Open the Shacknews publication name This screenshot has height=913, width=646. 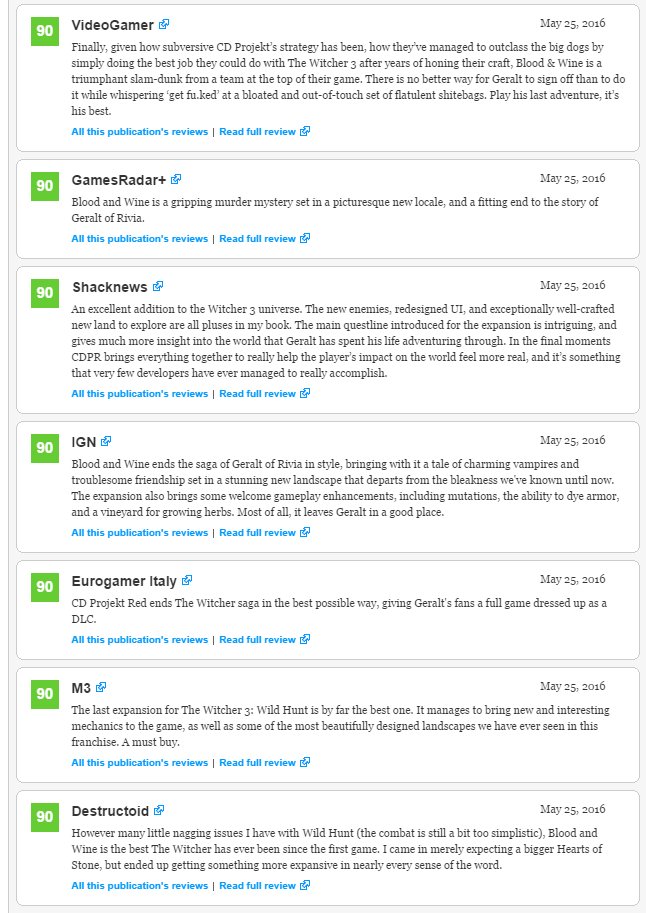[x=110, y=287]
